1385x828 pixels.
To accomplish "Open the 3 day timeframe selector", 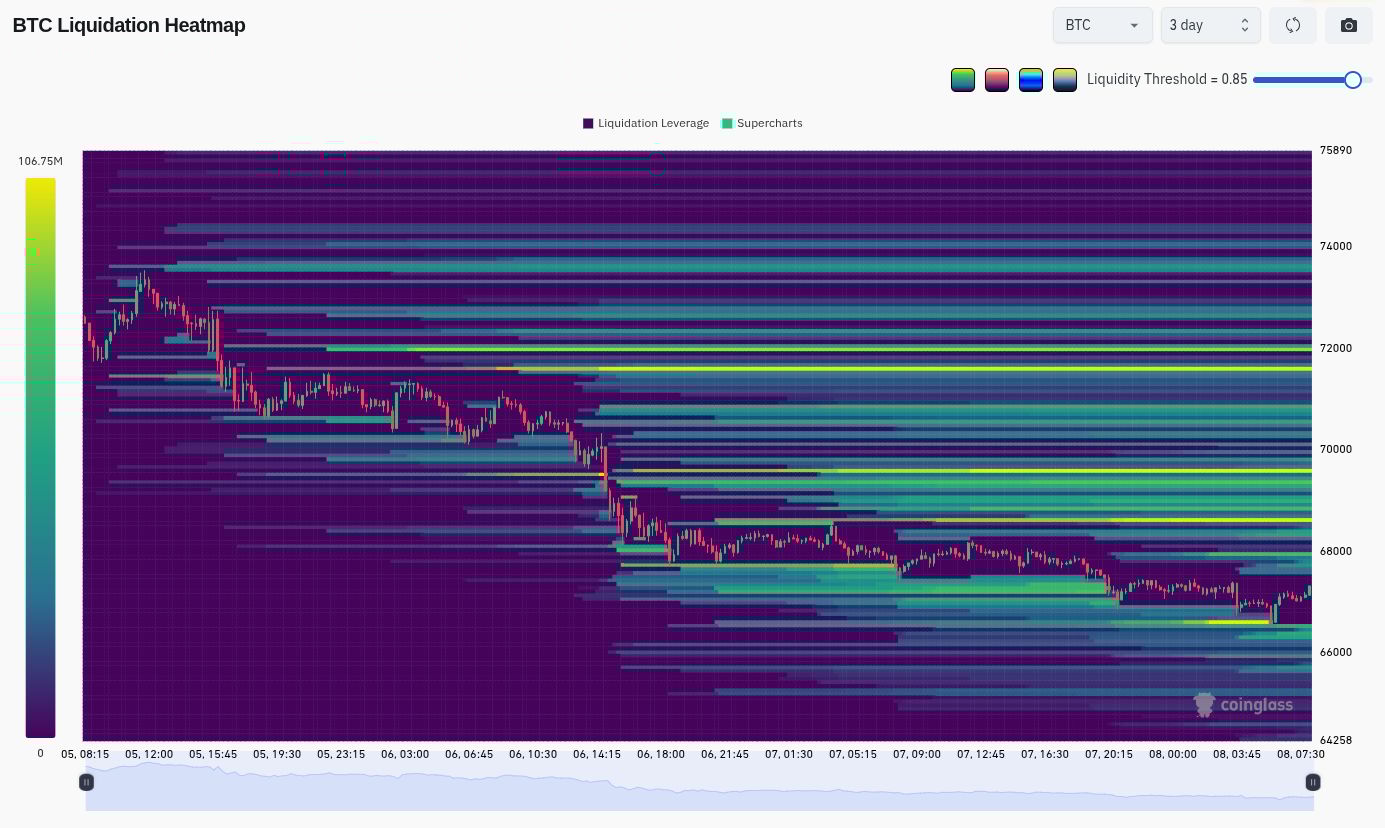I will (x=1210, y=25).
